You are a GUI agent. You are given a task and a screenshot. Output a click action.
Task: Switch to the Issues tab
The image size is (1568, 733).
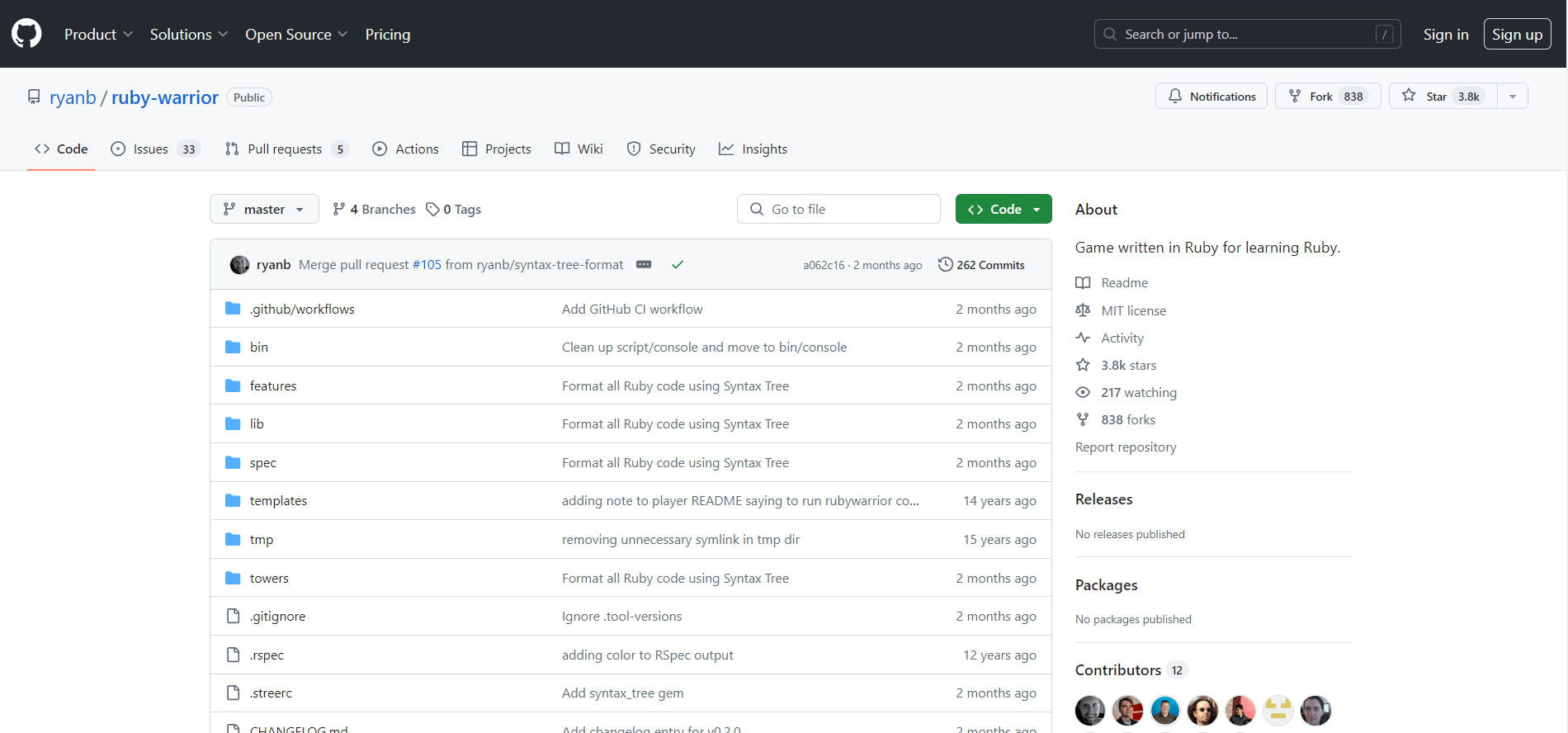click(x=155, y=149)
